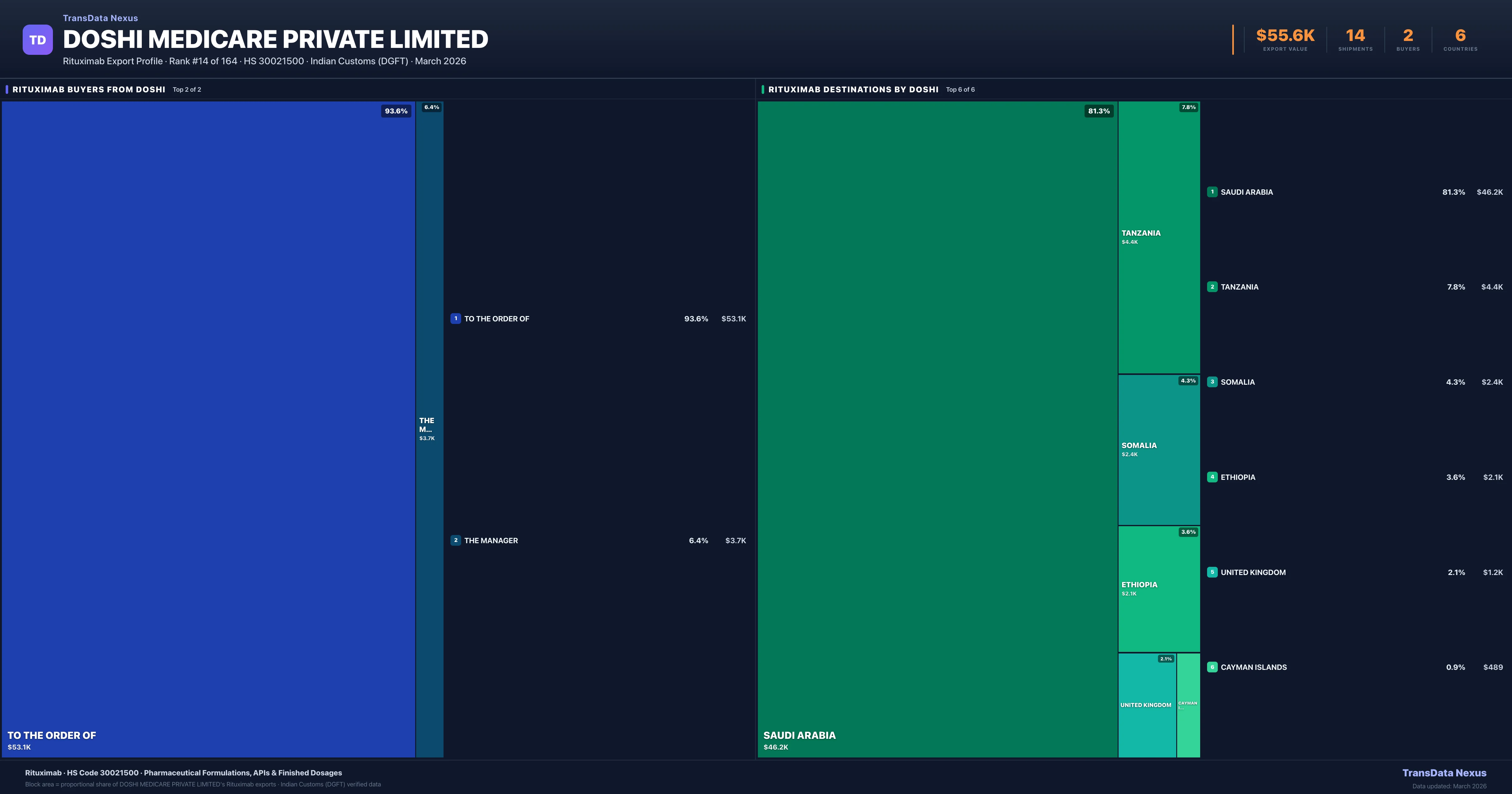Viewport: 1512px width, 794px height.
Task: Open the TransData Nexus footer link
Action: (x=1444, y=773)
